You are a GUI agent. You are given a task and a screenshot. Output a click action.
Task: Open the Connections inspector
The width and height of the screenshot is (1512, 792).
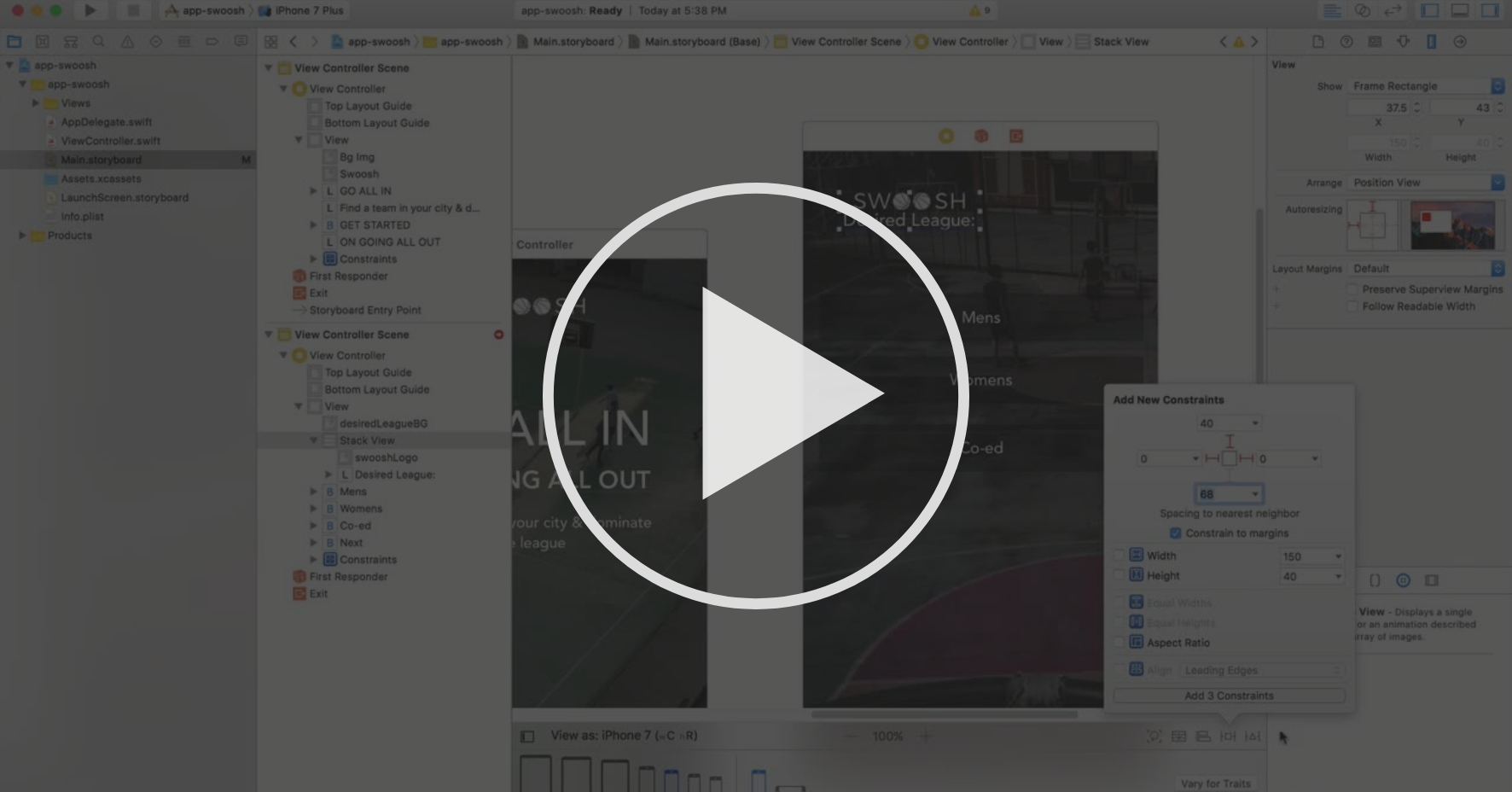(1461, 42)
